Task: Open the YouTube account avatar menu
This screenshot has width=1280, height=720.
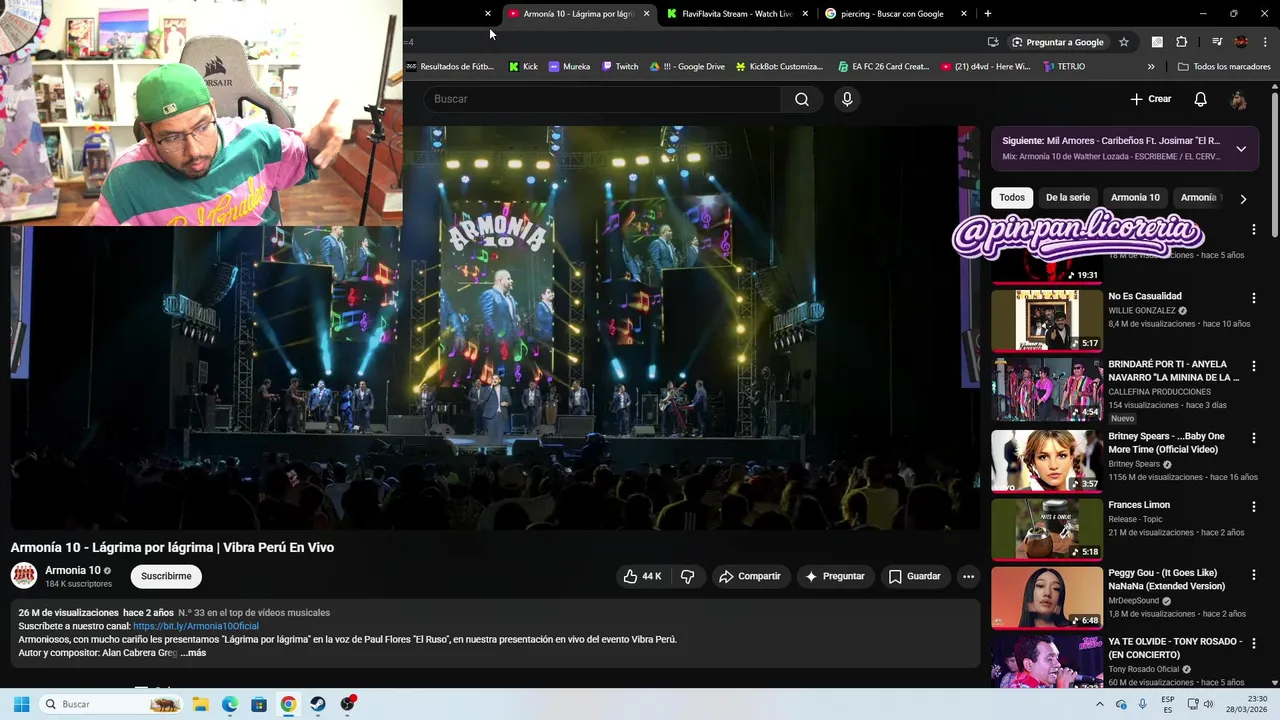Action: (x=1238, y=99)
